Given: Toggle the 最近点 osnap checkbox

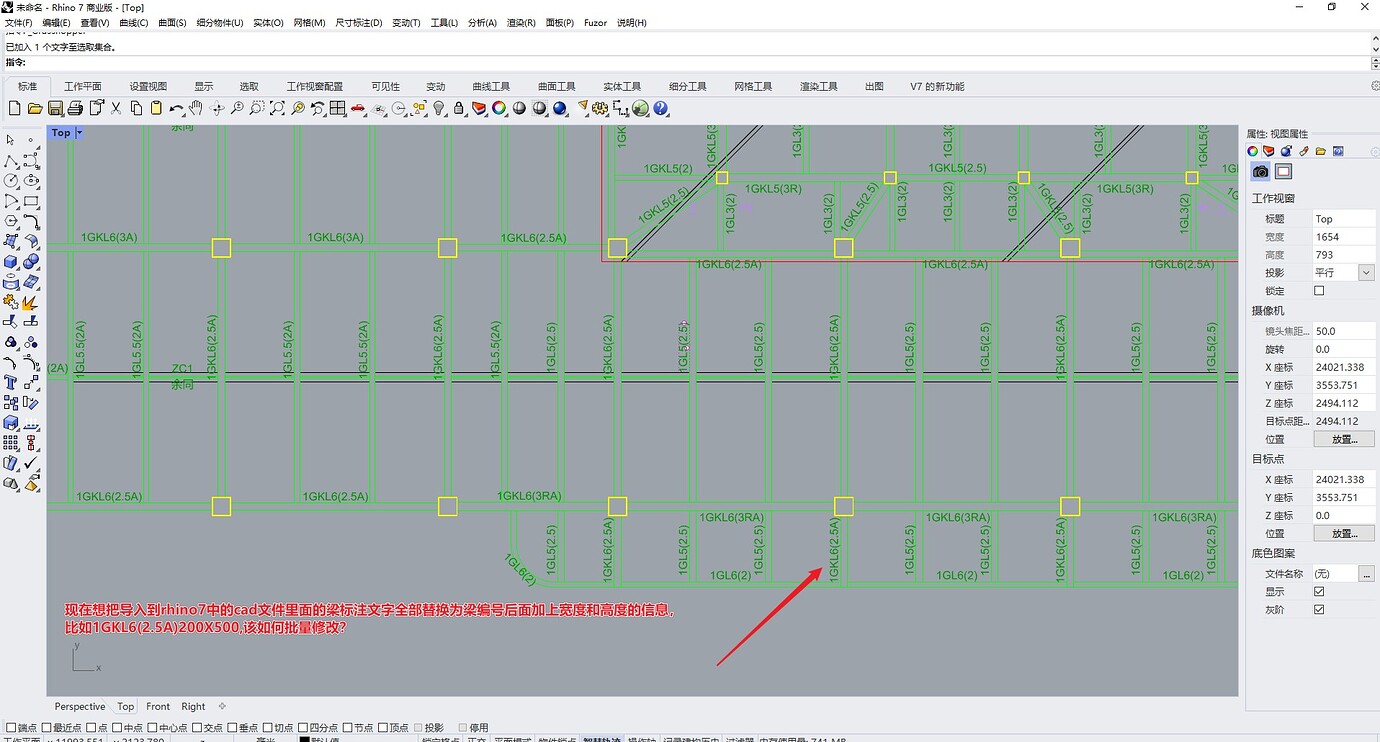Looking at the screenshot, I should coord(47,728).
